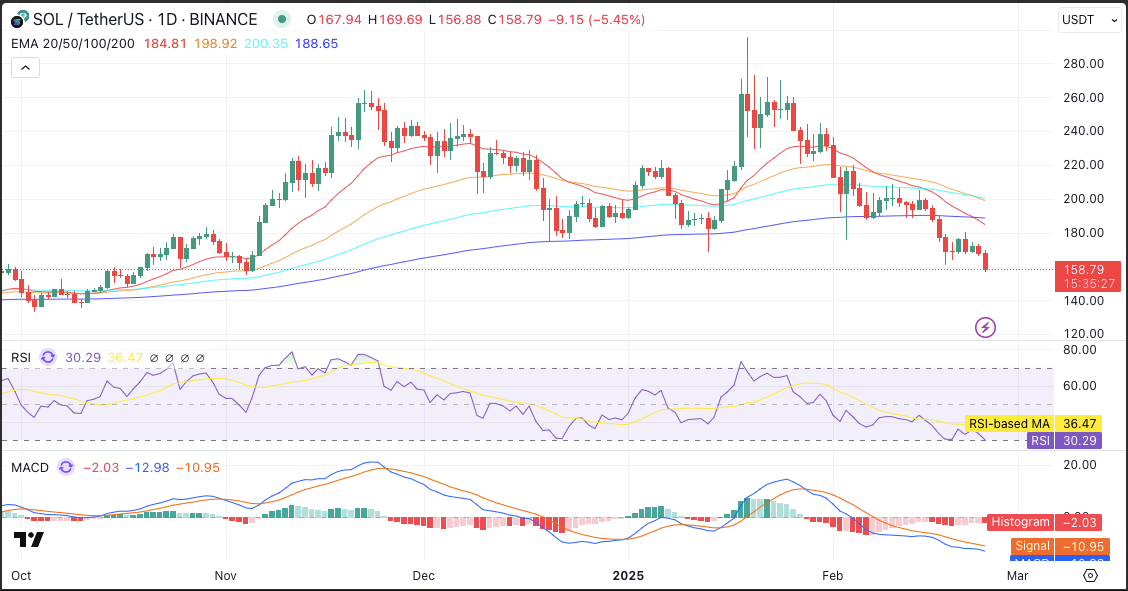Click the close price C 158.79
Viewport: 1128px width, 591px height.
pyautogui.click(x=514, y=19)
